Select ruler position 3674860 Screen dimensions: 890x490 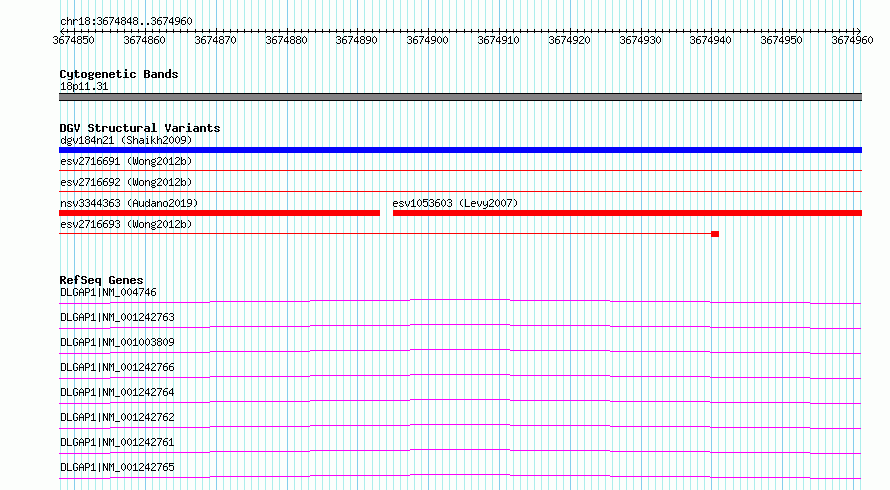coord(144,40)
